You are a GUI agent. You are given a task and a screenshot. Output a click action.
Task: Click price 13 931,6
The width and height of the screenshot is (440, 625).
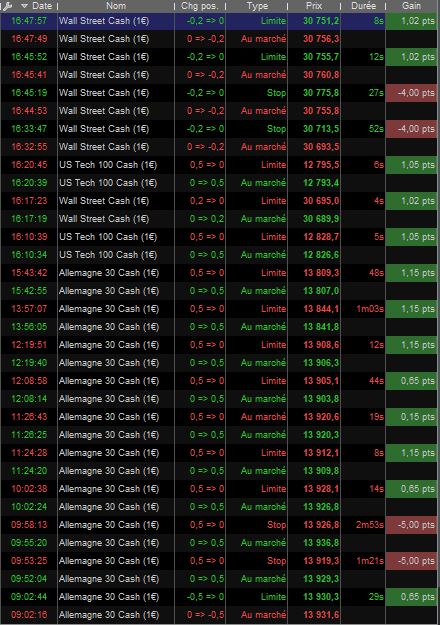click(321, 615)
